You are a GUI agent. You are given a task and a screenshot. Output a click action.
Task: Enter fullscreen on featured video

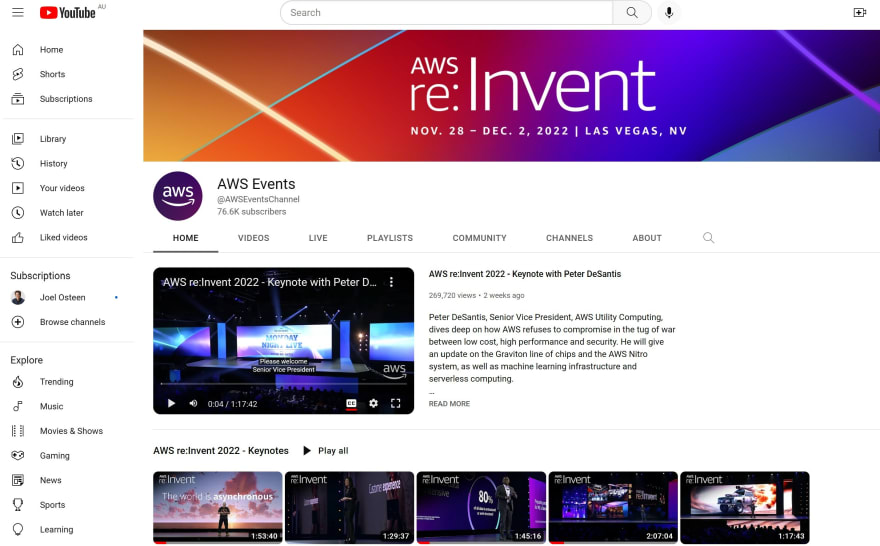(x=396, y=403)
